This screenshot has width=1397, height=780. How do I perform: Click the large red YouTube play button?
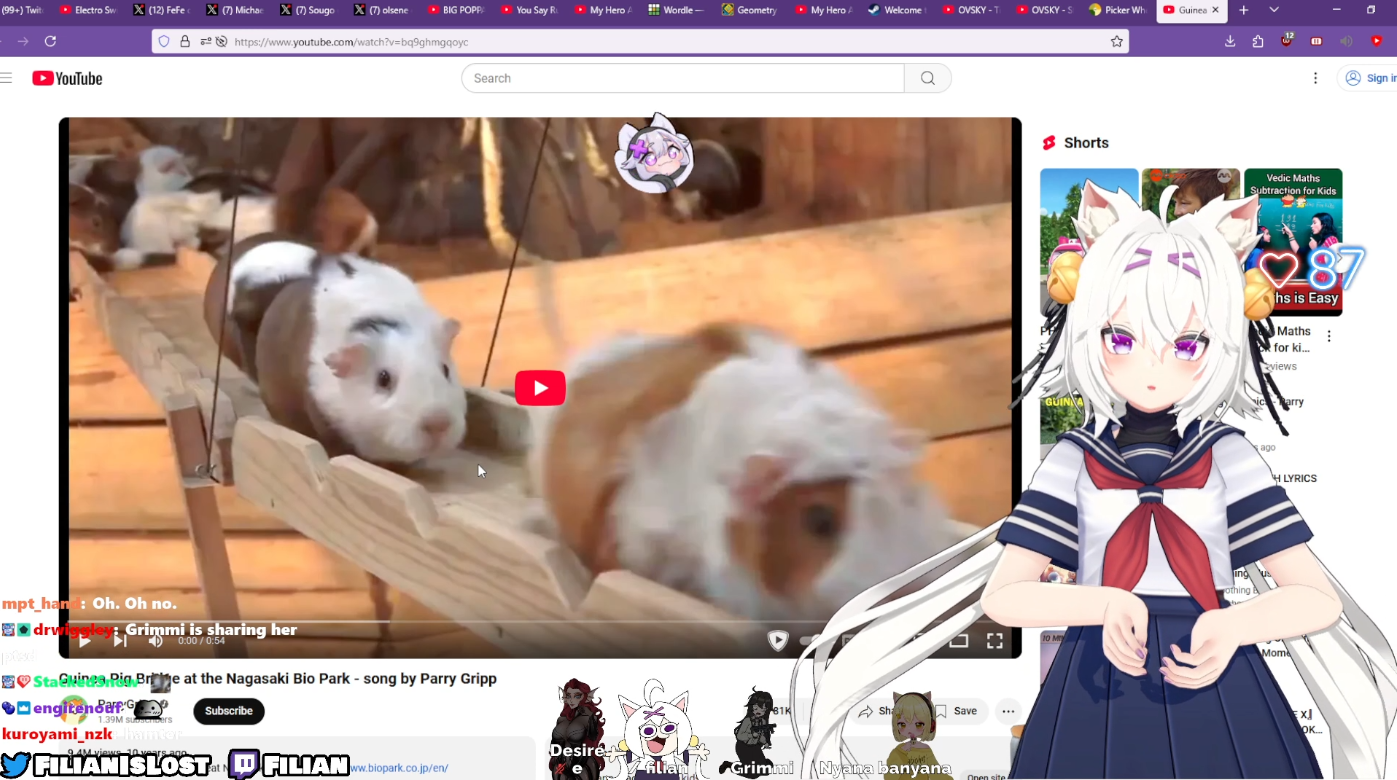(x=540, y=388)
